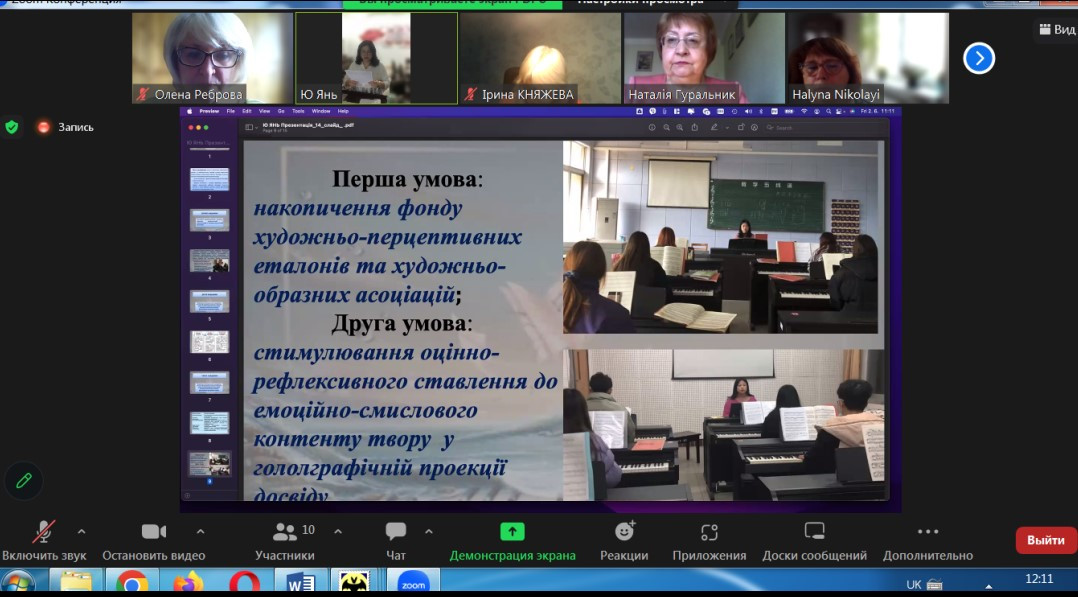
Task: Show next participants with blue arrow
Action: point(979,58)
